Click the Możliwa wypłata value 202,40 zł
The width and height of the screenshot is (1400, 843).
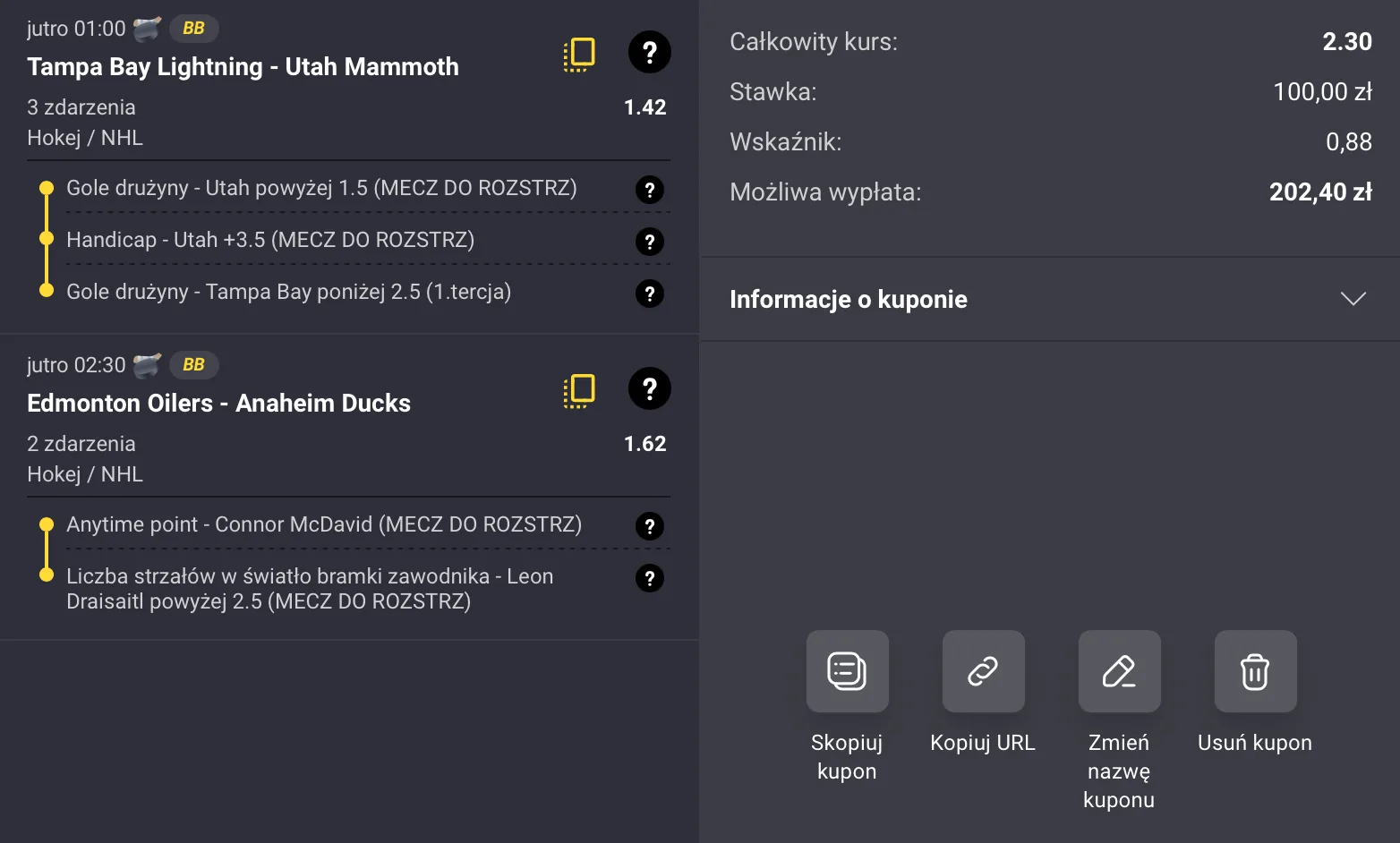[1319, 191]
